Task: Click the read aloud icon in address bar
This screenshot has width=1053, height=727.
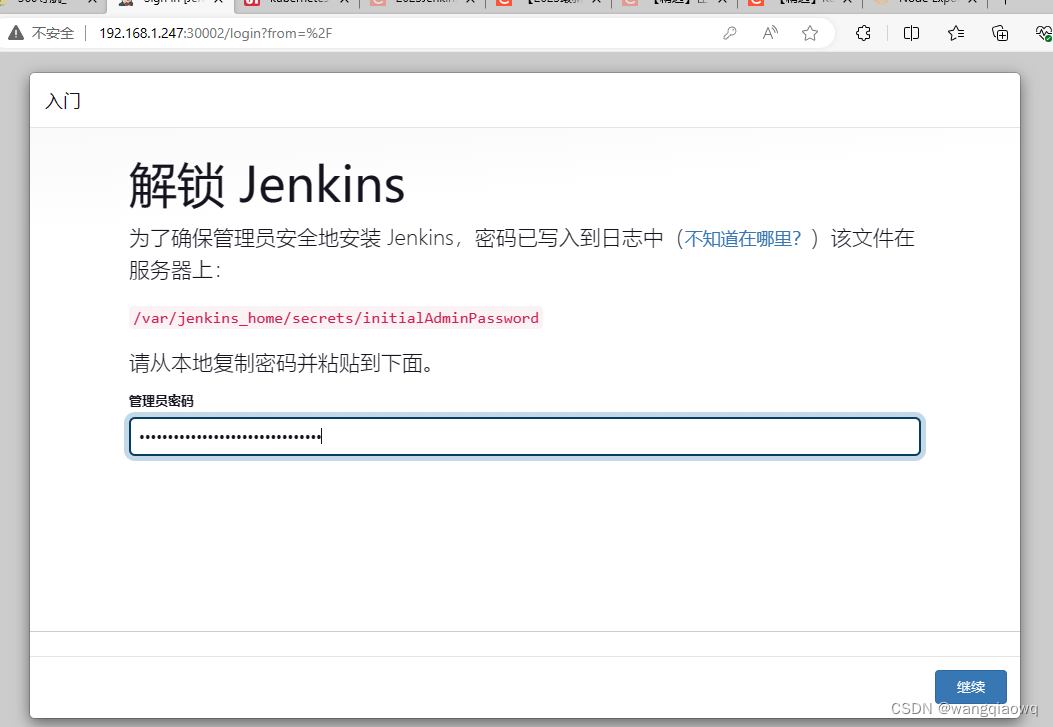Action: tap(770, 33)
